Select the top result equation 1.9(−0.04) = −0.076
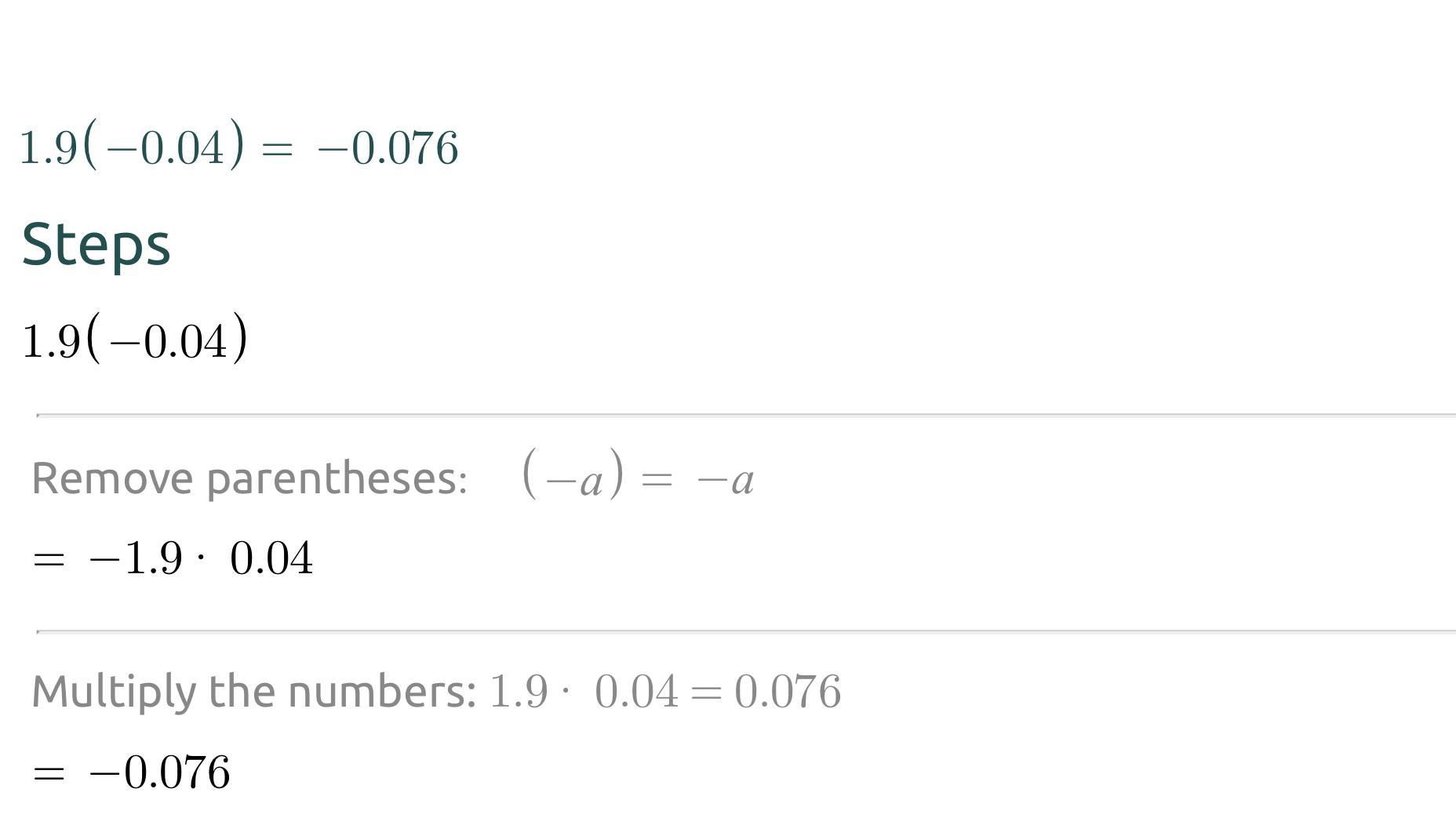The width and height of the screenshot is (1456, 836). [x=239, y=144]
